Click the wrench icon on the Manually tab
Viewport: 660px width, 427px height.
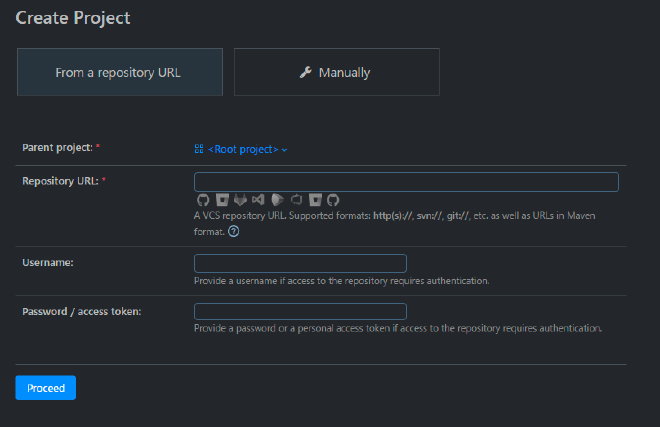tap(306, 72)
